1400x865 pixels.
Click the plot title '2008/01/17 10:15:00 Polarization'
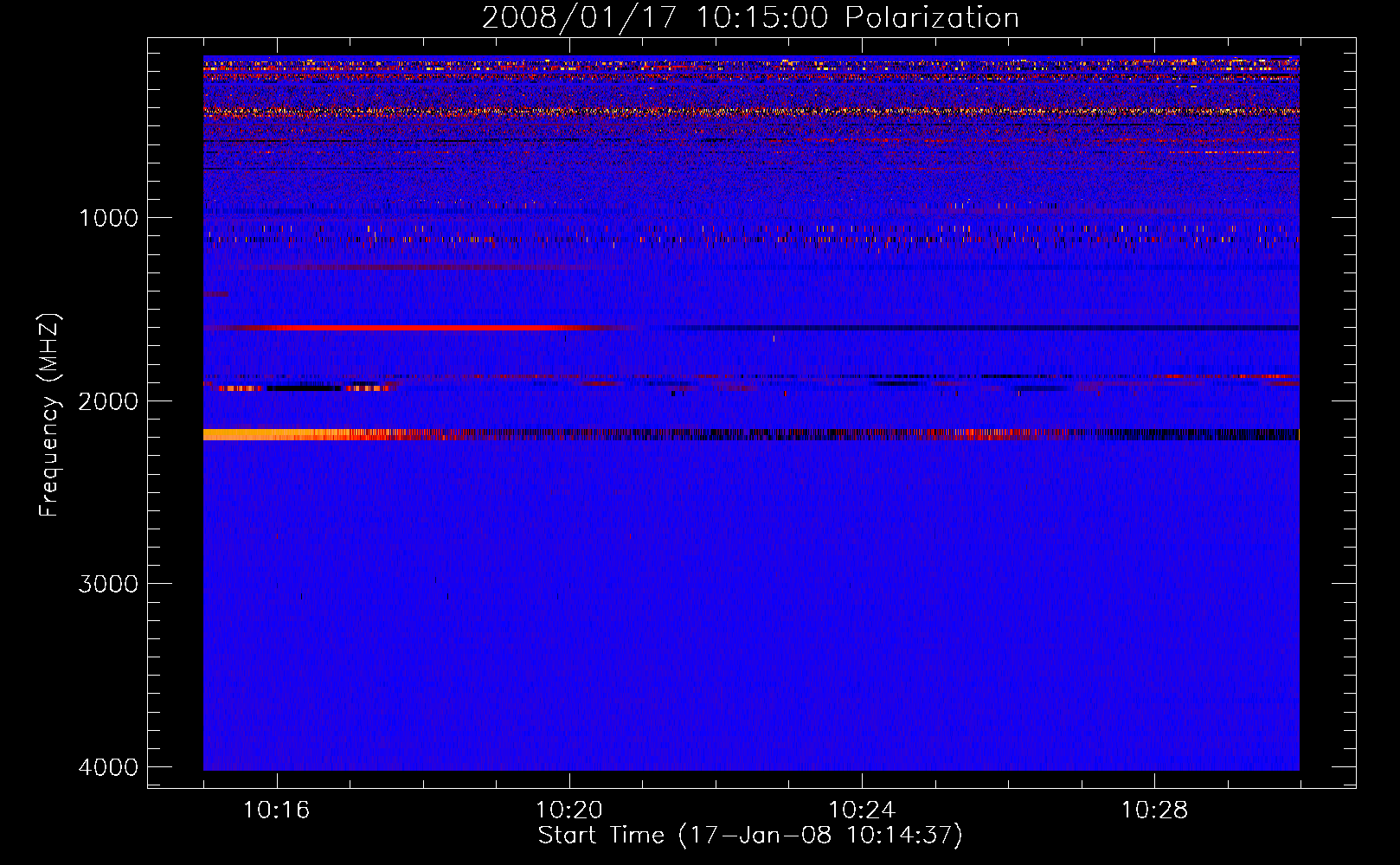[x=750, y=17]
